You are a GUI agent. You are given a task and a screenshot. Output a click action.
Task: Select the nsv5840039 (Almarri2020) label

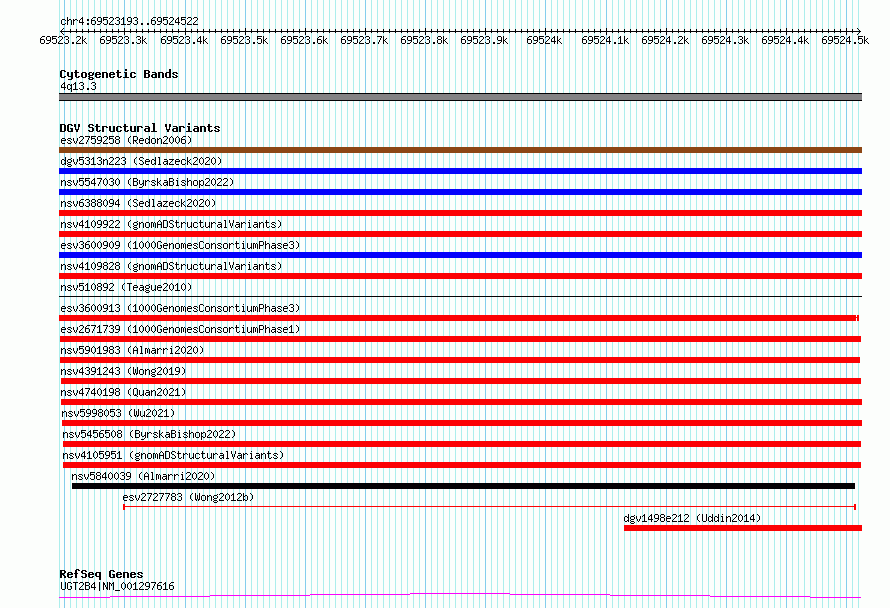pyautogui.click(x=143, y=476)
